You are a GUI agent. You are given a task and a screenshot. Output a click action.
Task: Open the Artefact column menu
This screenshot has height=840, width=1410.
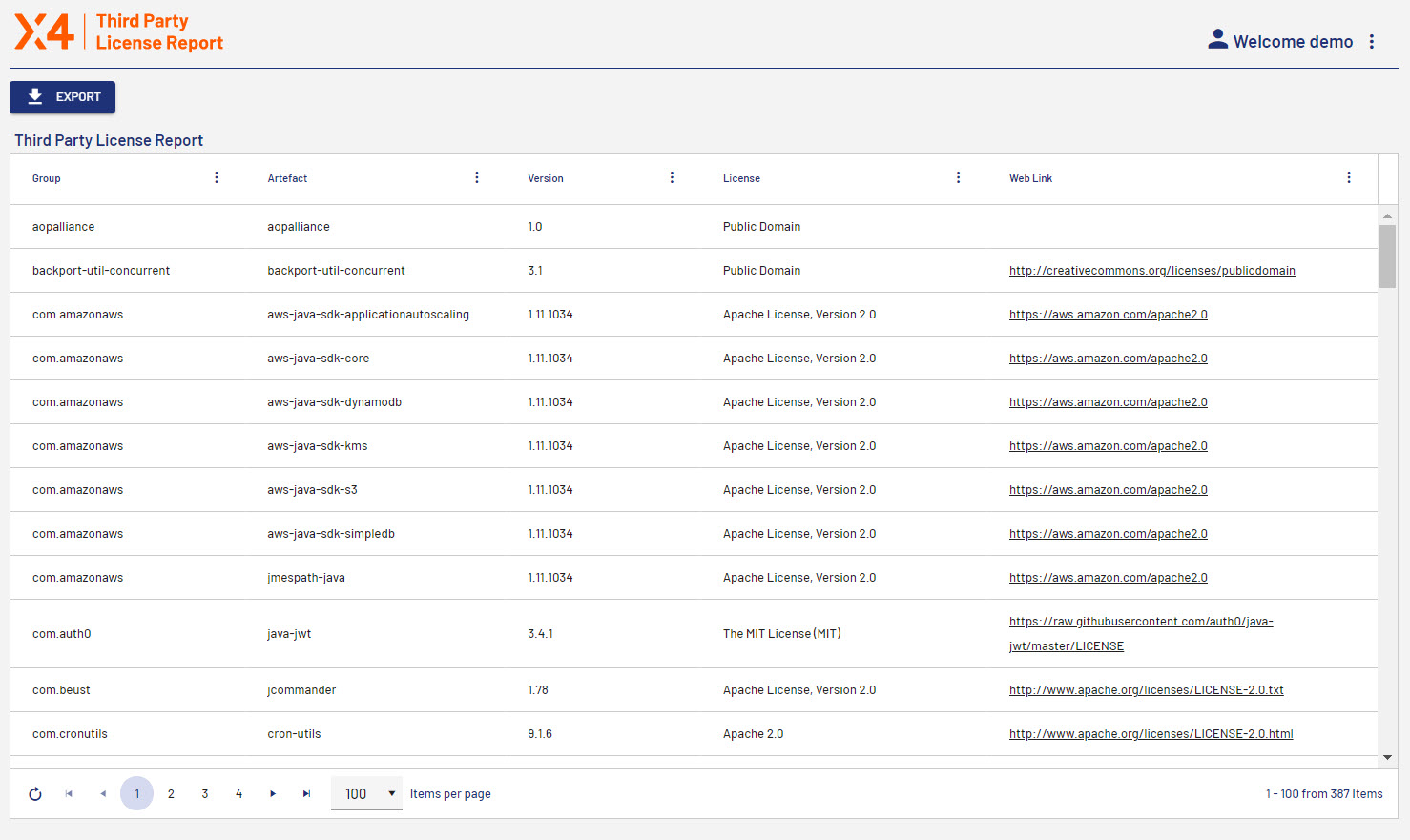(477, 178)
